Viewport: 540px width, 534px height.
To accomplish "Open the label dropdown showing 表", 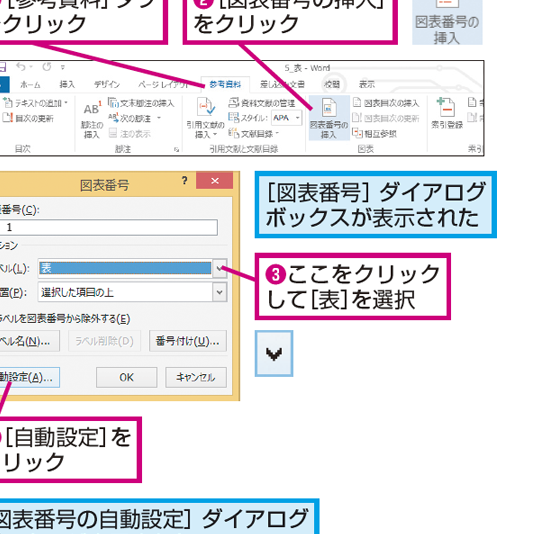I will tap(220, 268).
